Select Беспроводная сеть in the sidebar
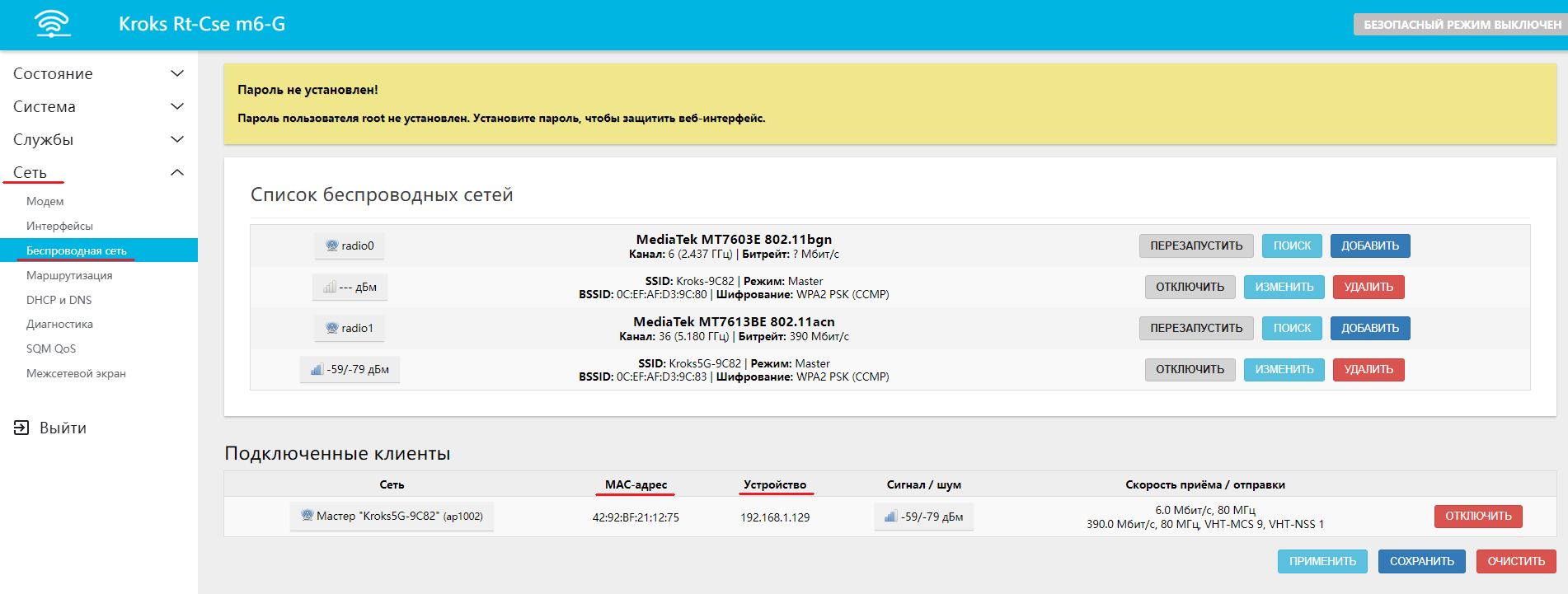The image size is (1568, 594). click(99, 250)
